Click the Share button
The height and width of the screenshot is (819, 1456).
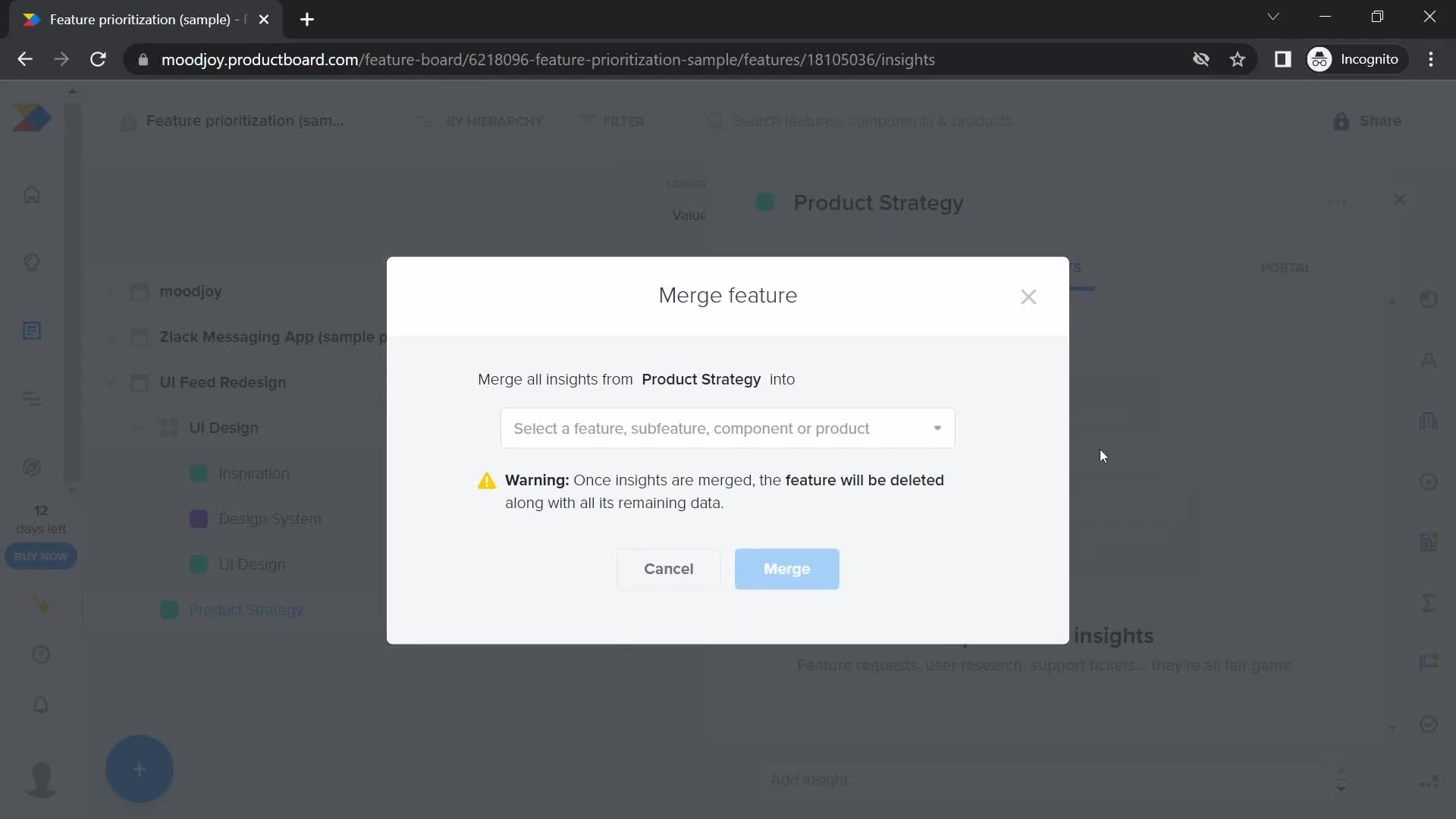click(1367, 121)
